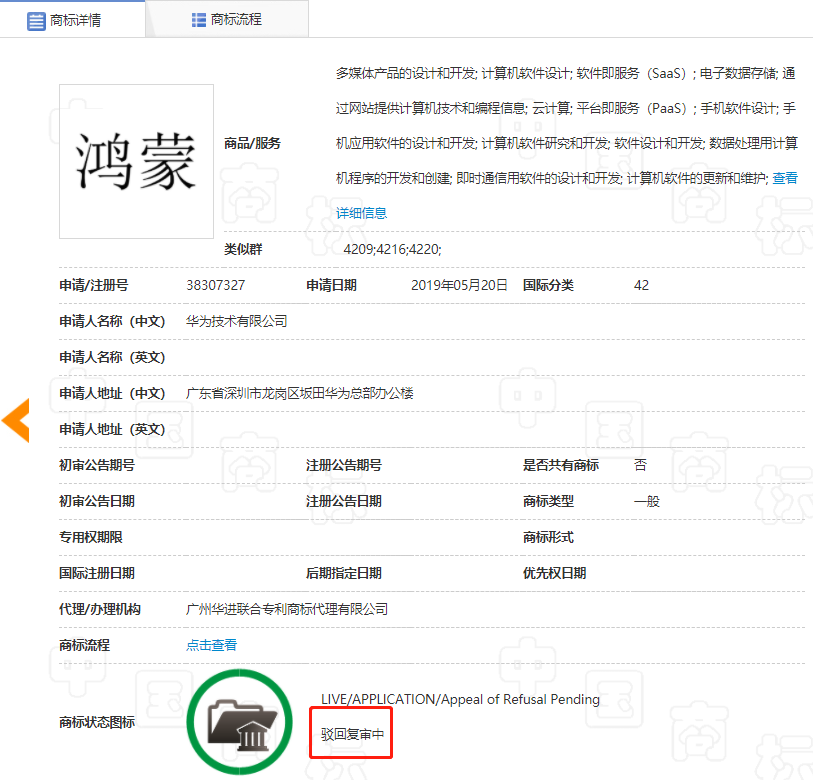The width and height of the screenshot is (813, 780).
Task: Open the 鸿蒙 trademark image
Action: pos(136,161)
